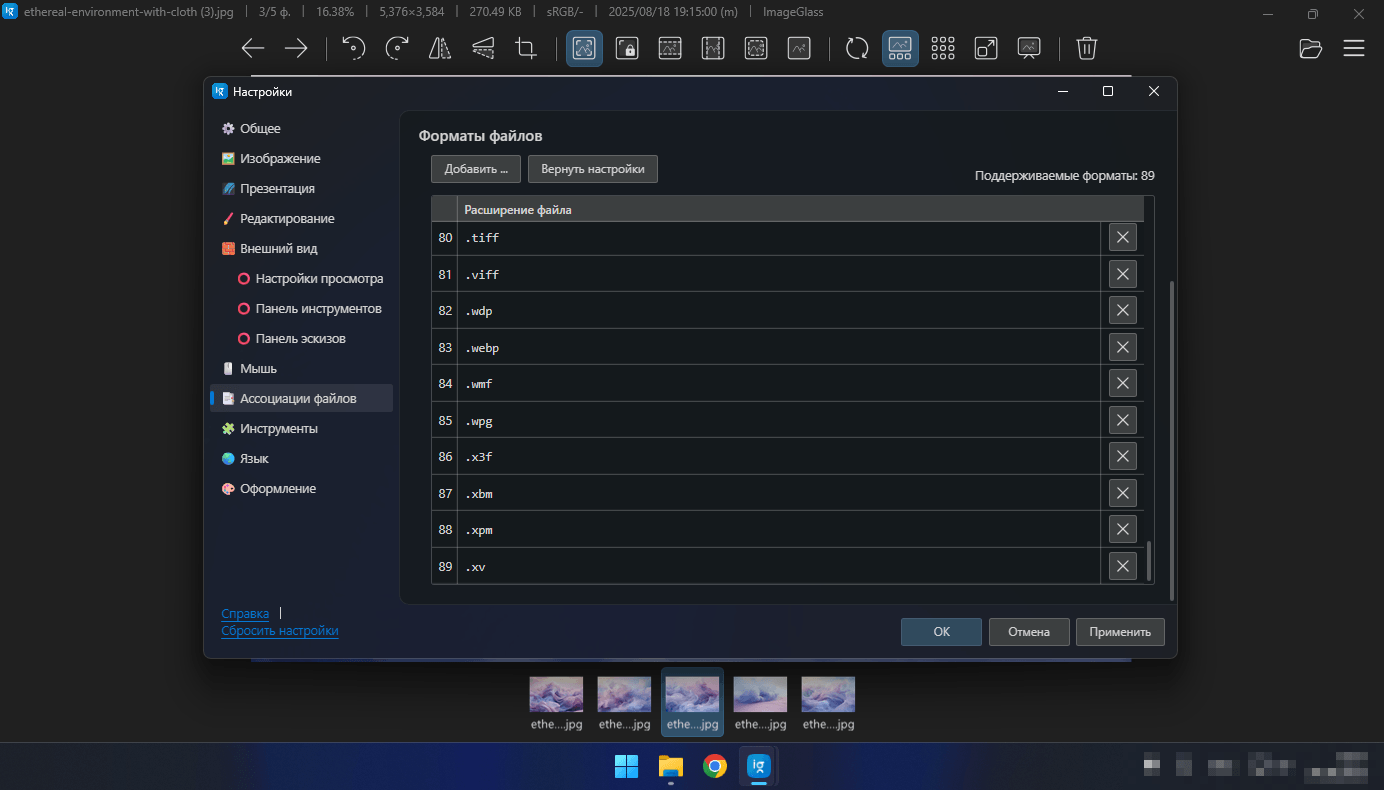Open the Общее settings section

click(301, 129)
